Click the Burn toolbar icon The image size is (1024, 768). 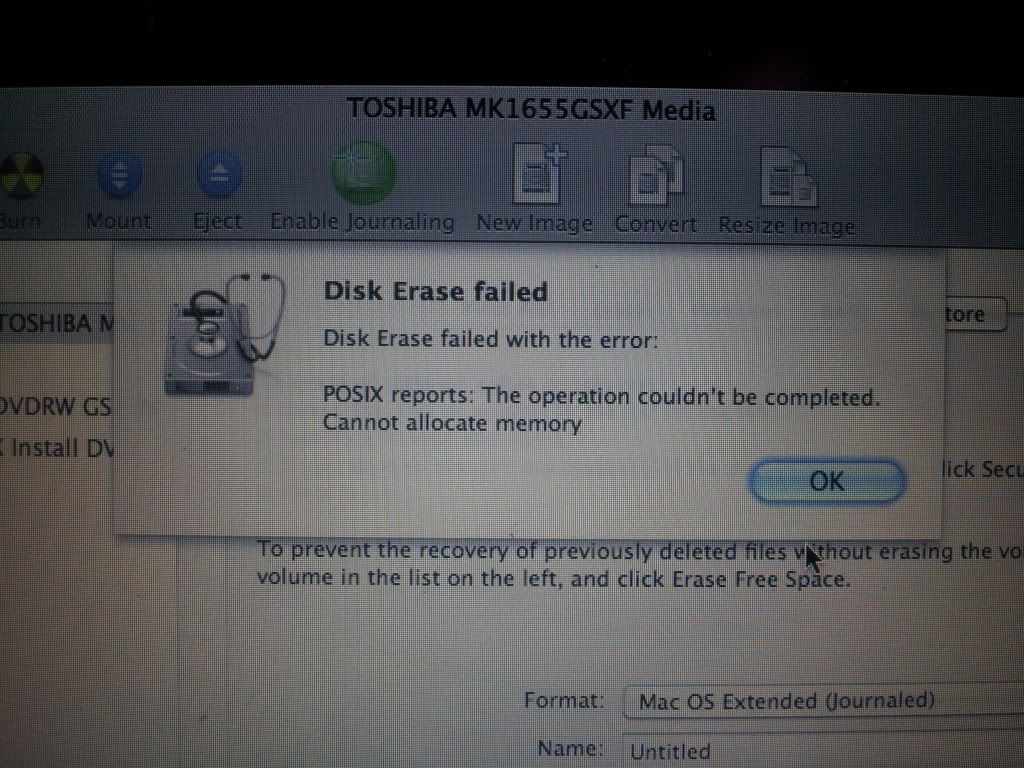(21, 175)
